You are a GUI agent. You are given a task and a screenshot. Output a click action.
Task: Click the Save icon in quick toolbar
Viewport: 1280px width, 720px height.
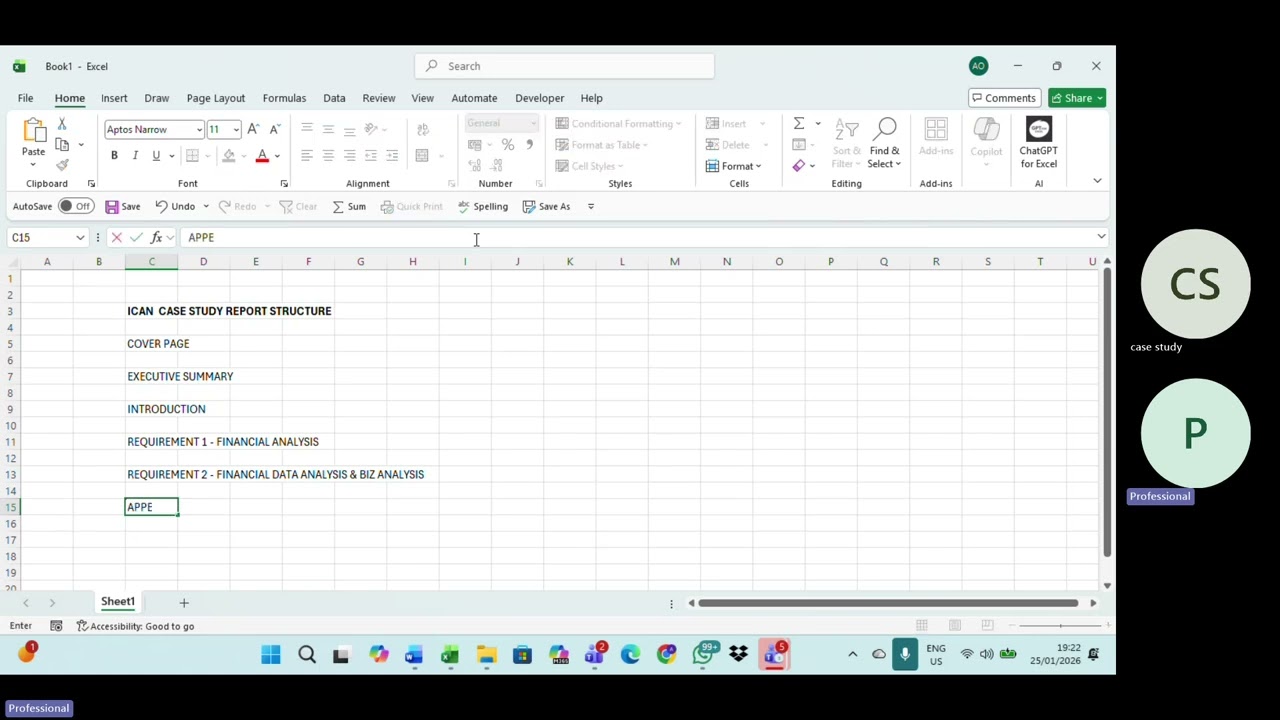[x=123, y=206]
